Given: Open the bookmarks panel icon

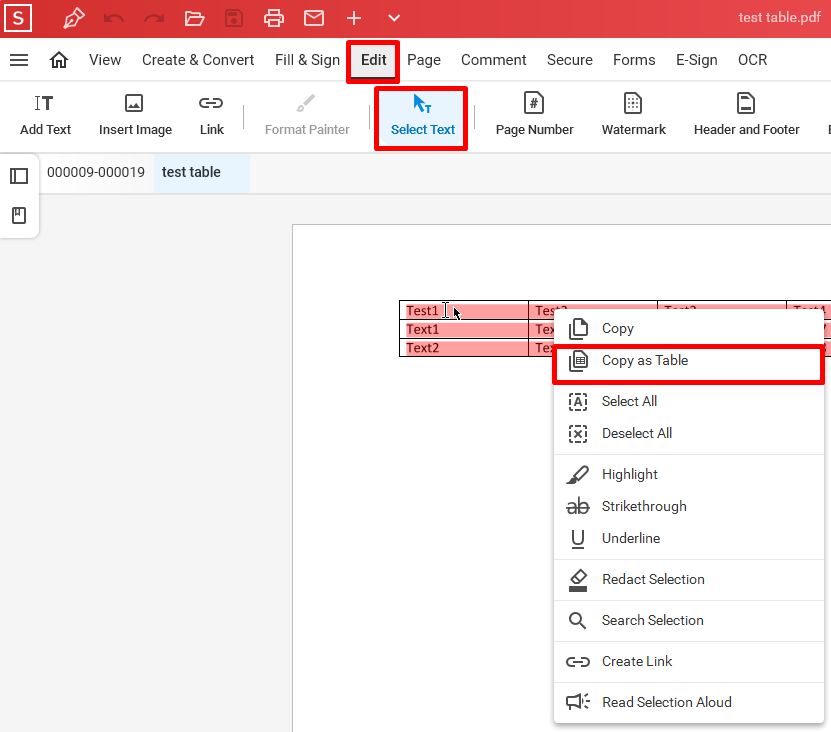Looking at the screenshot, I should tap(19, 215).
